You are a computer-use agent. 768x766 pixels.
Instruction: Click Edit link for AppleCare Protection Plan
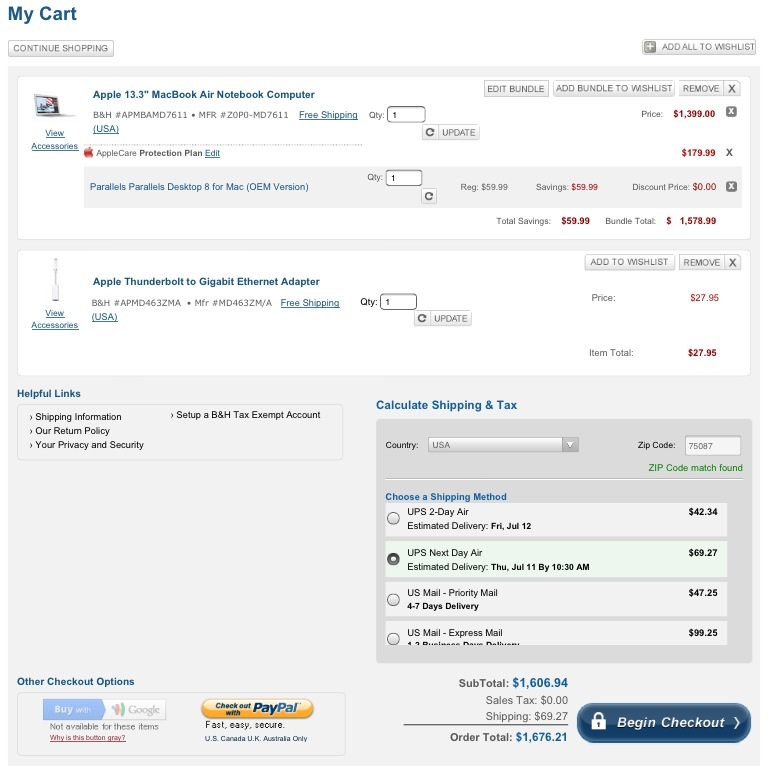[212, 153]
